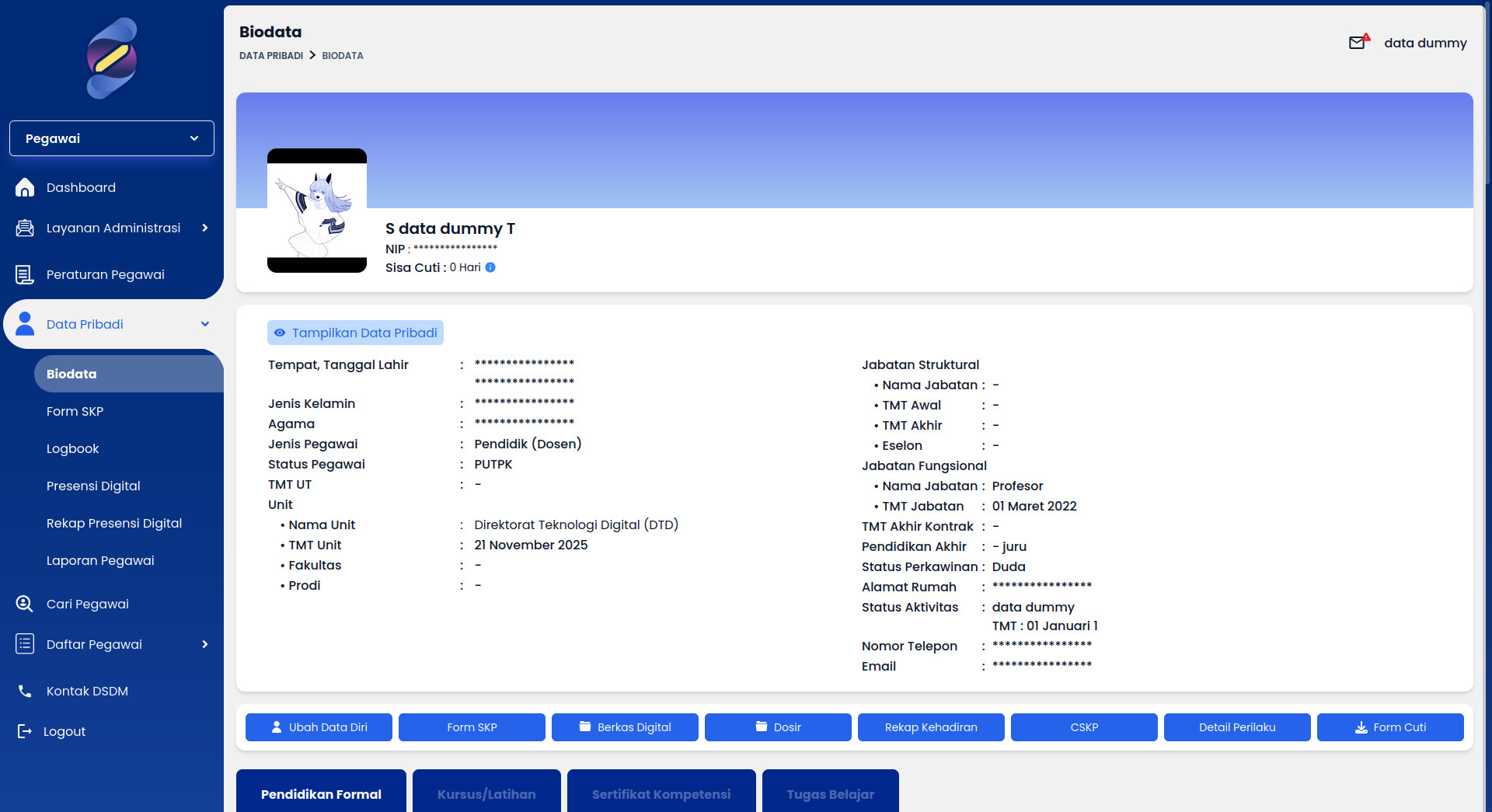This screenshot has width=1492, height=812.
Task: Expand Daftar Pegawai chevron
Action: coord(205,644)
